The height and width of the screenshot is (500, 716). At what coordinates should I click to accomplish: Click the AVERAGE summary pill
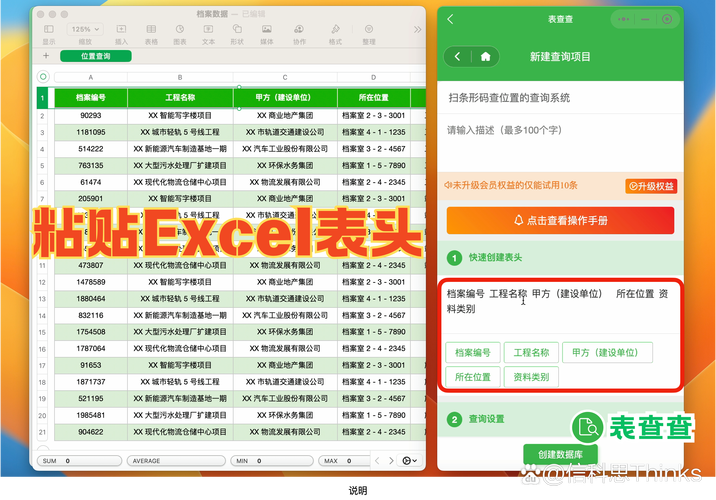(176, 461)
